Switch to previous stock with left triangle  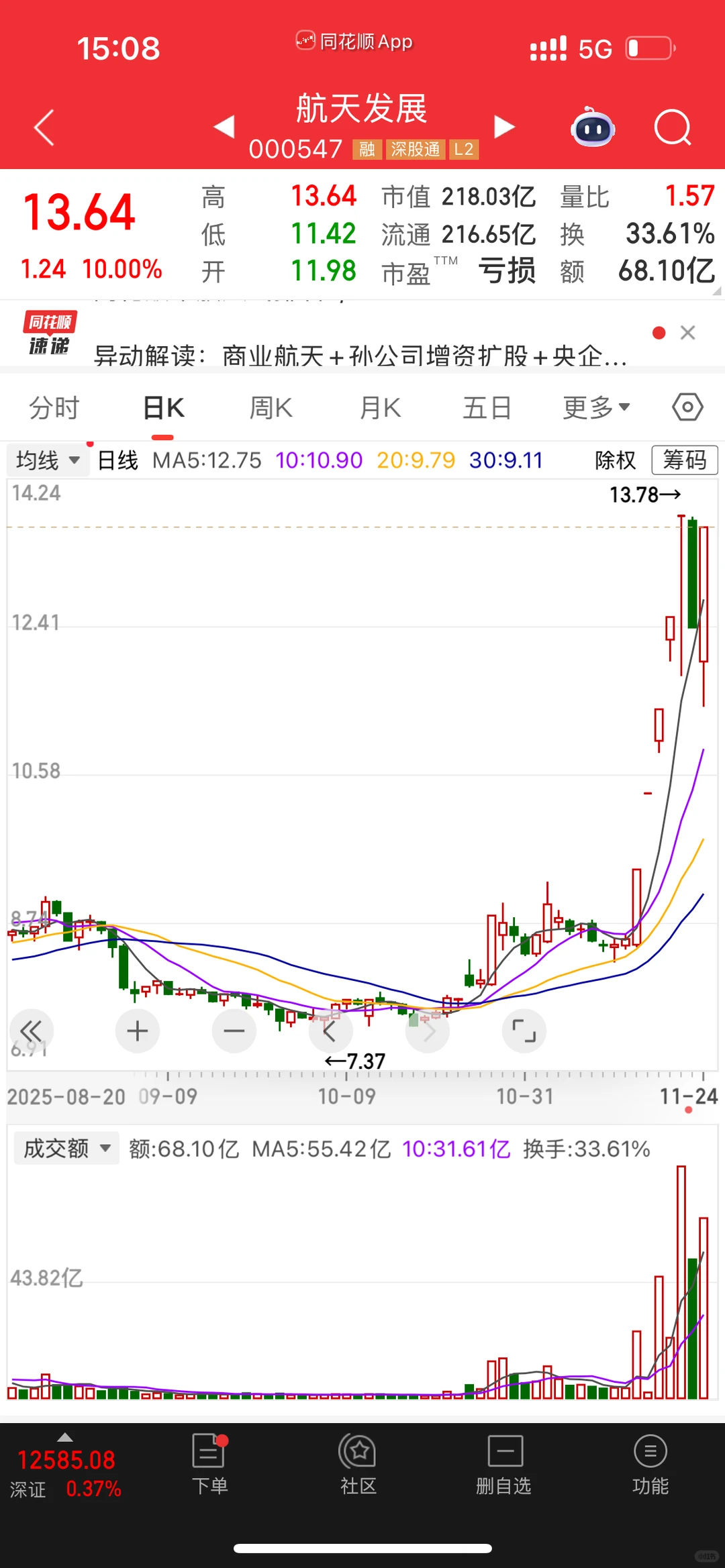tap(224, 127)
